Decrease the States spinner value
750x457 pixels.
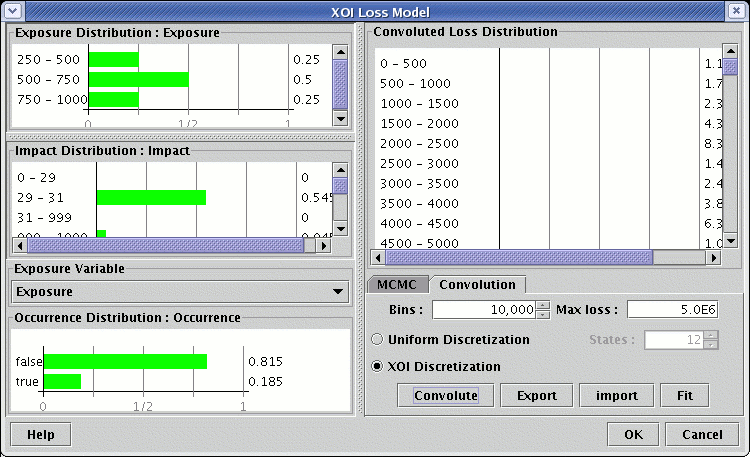[711, 345]
